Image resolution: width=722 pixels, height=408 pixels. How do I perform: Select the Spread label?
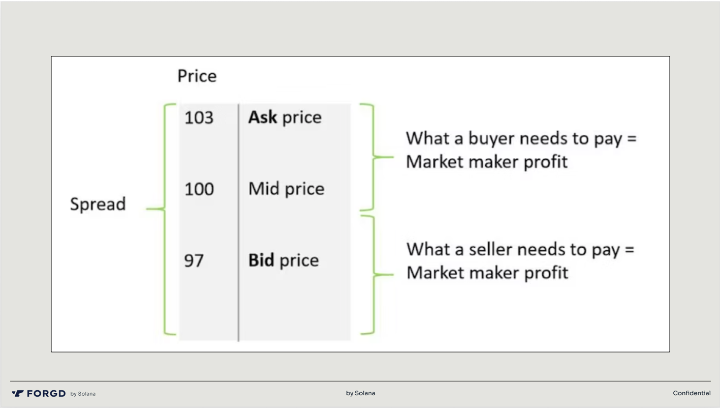coord(98,204)
